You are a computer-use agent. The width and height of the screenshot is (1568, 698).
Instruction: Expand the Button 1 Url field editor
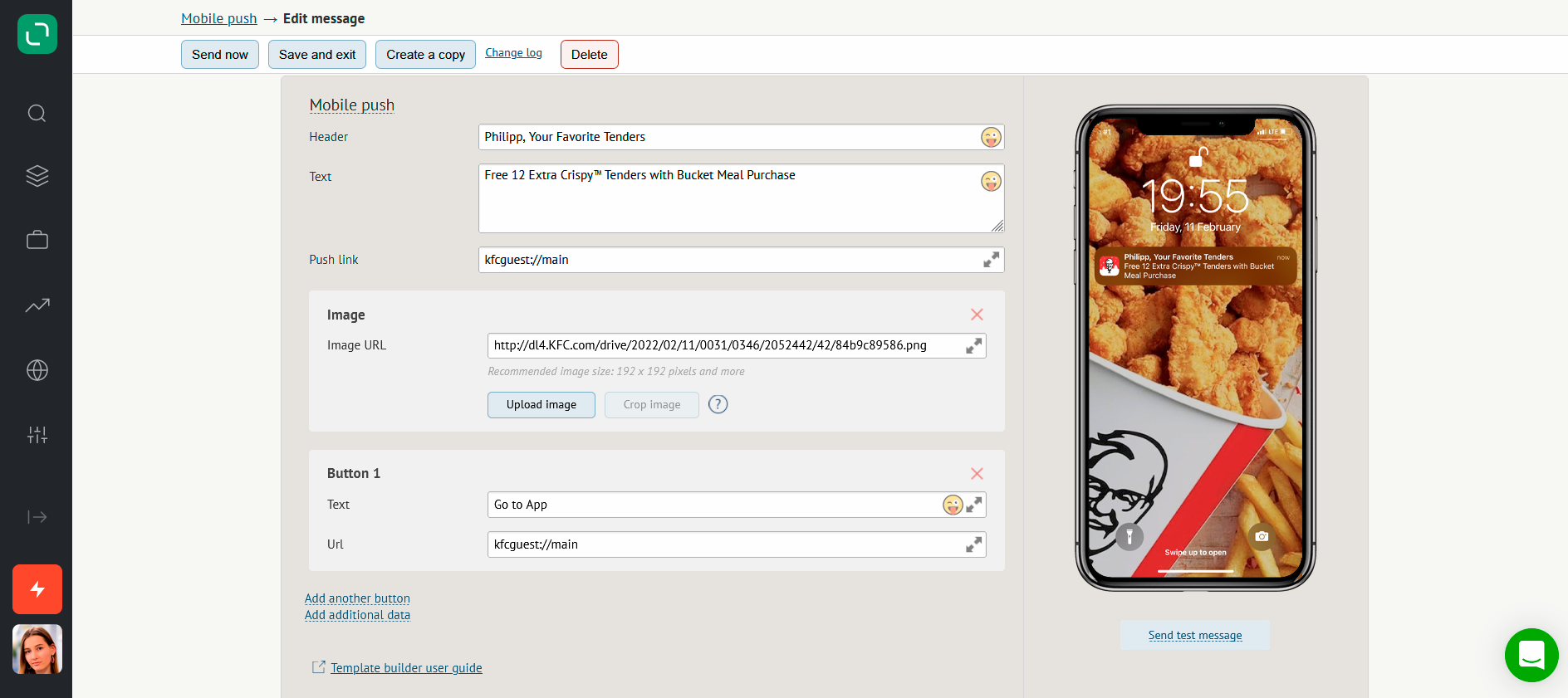[x=973, y=544]
